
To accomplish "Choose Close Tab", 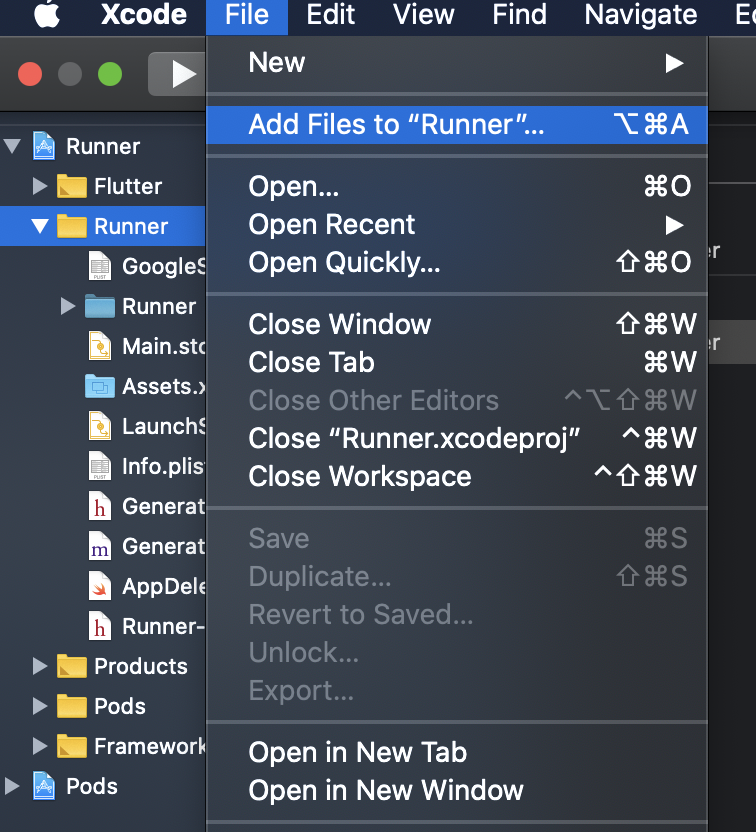I will 457,362.
